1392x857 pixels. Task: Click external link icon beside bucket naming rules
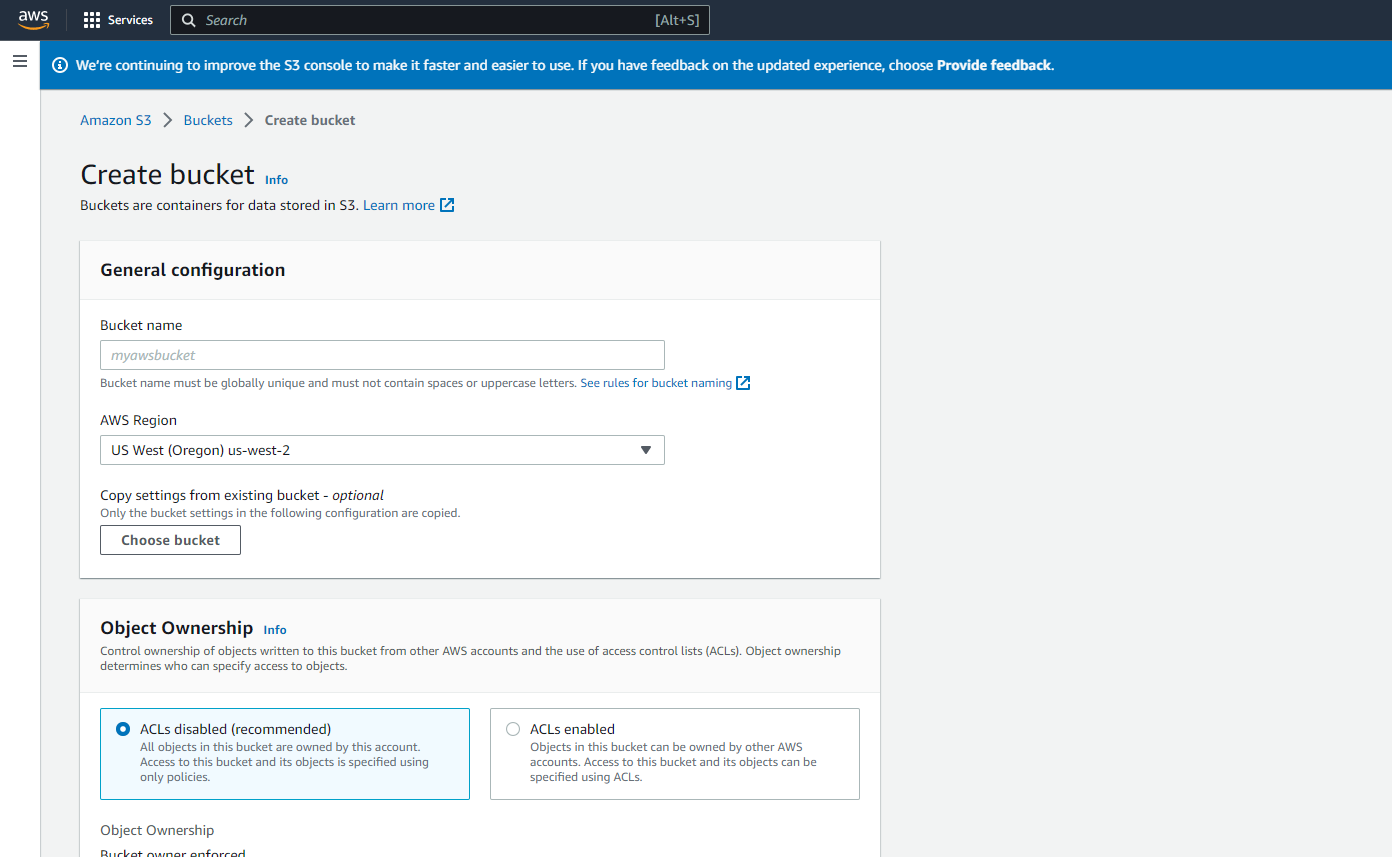coord(743,383)
